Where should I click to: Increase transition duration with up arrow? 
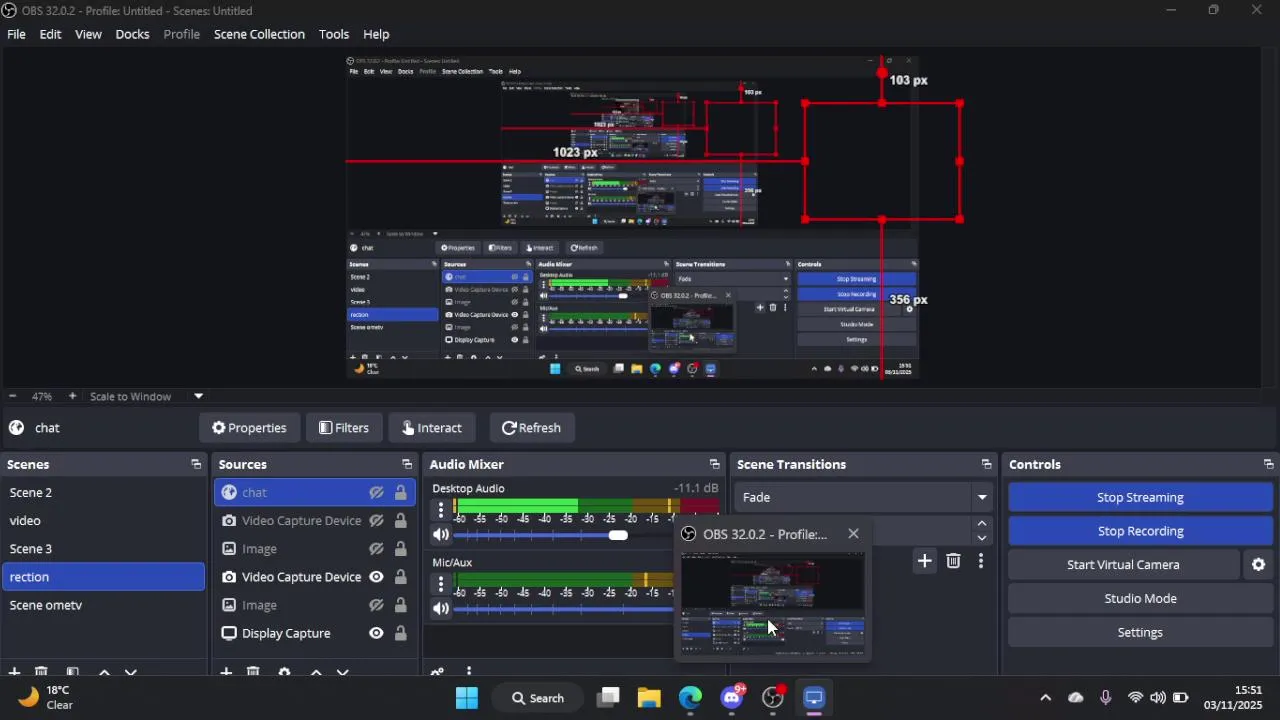[x=982, y=523]
